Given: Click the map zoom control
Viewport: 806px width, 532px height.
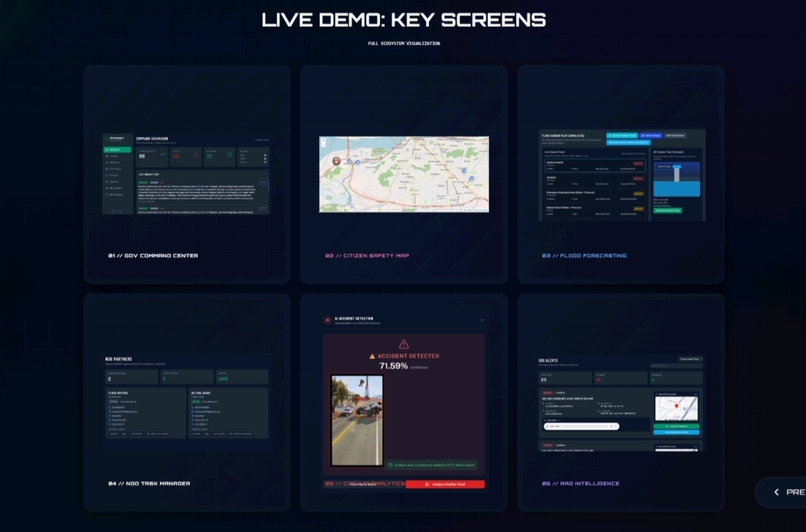Looking at the screenshot, I should point(323,143).
